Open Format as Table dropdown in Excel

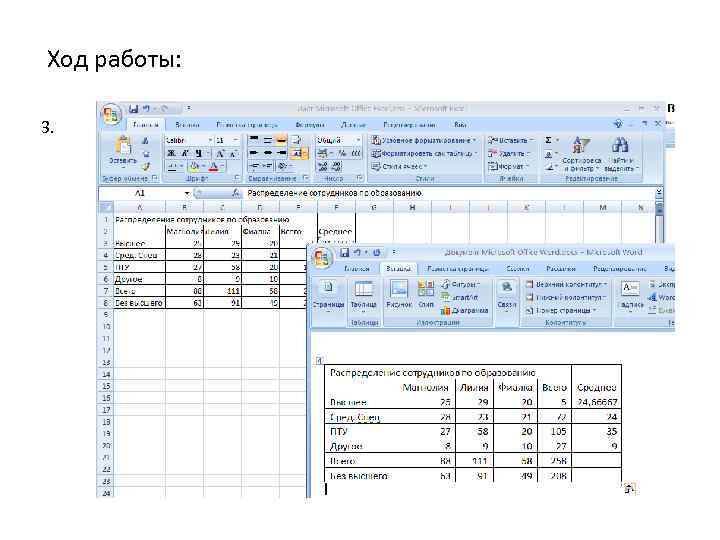pos(424,153)
